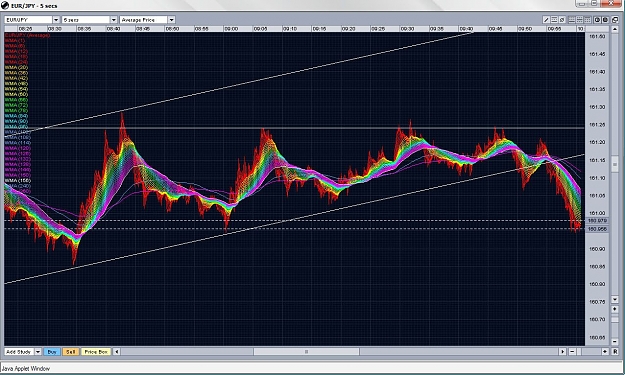Click the WMA (12) legend entry

pos(16,51)
